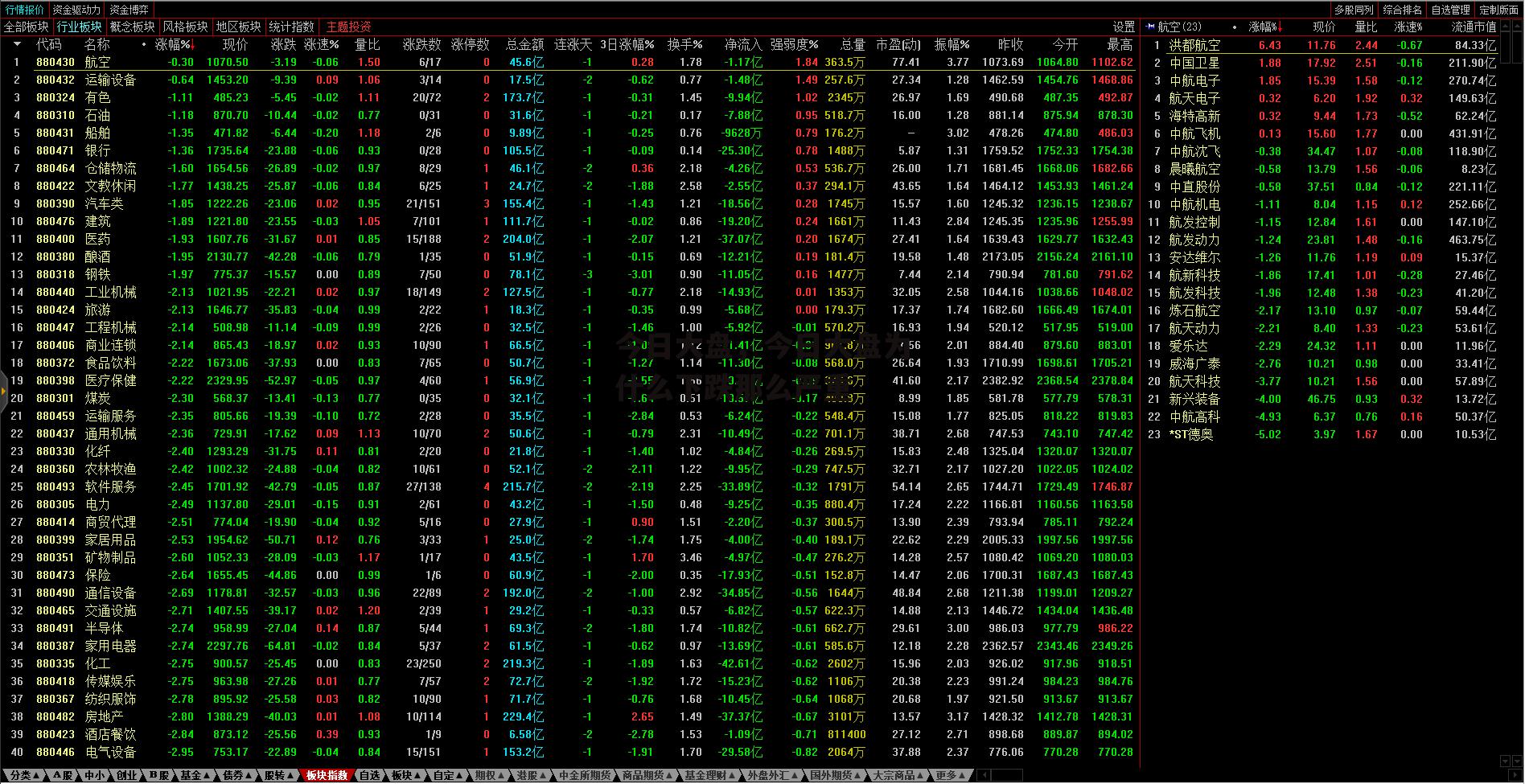Click the red sort arrow on the 涨幅% header in the 航空 panel
This screenshot has height=784, width=1525.
(1279, 27)
